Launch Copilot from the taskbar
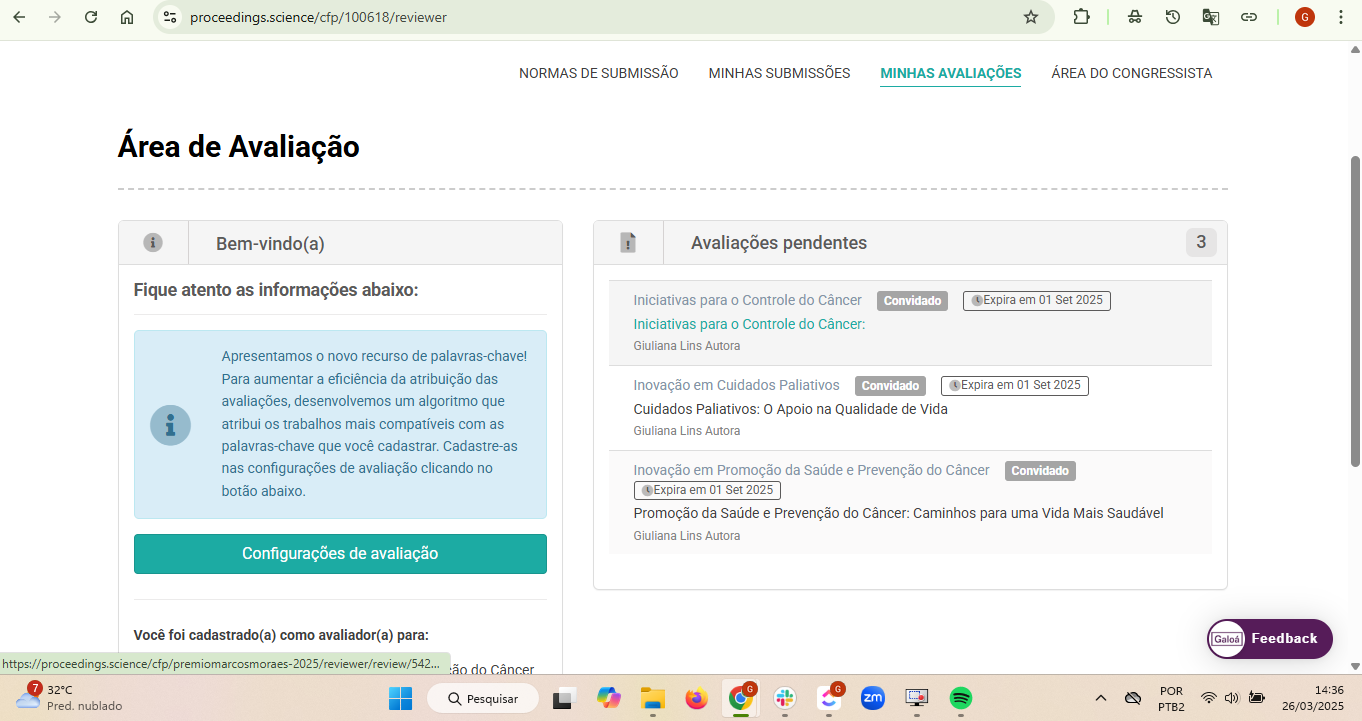 pyautogui.click(x=609, y=698)
